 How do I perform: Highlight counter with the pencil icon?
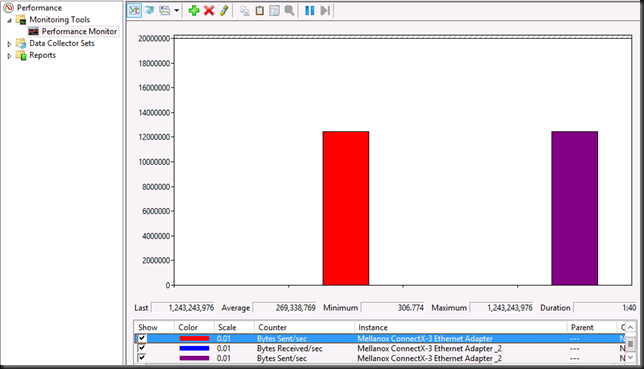tap(224, 10)
